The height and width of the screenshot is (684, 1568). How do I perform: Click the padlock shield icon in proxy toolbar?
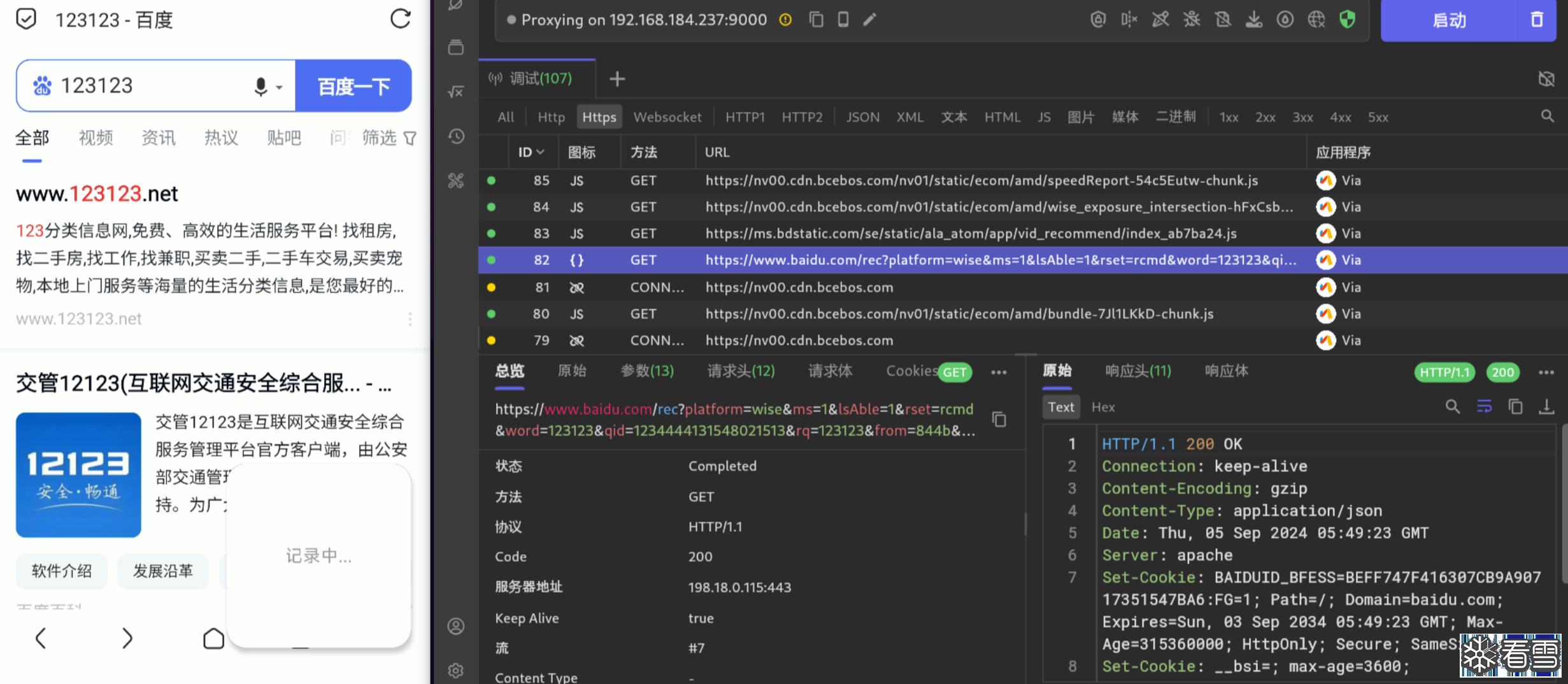(x=1098, y=20)
